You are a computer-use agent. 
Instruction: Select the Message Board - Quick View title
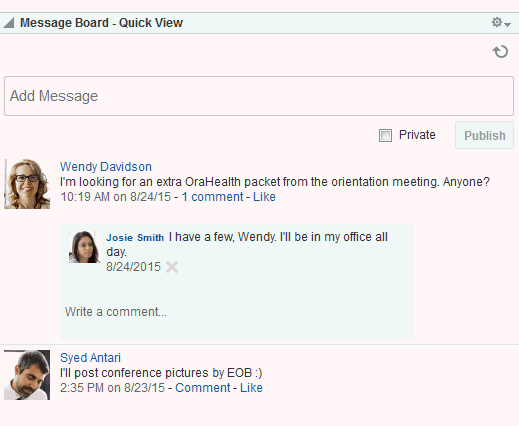tap(101, 23)
